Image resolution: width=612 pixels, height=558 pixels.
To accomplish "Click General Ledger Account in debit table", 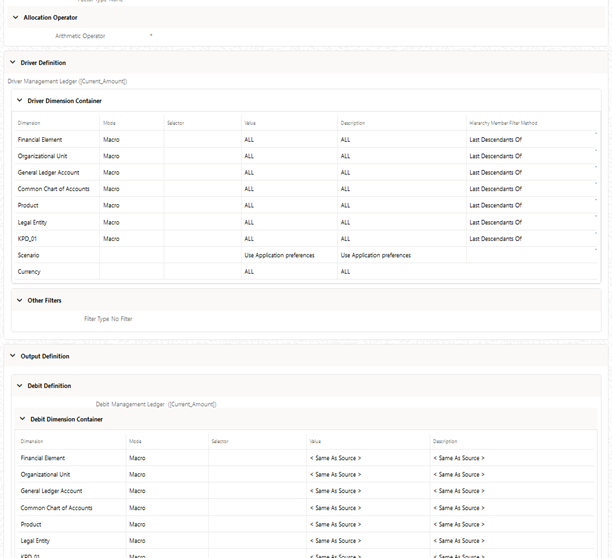I will coord(52,491).
